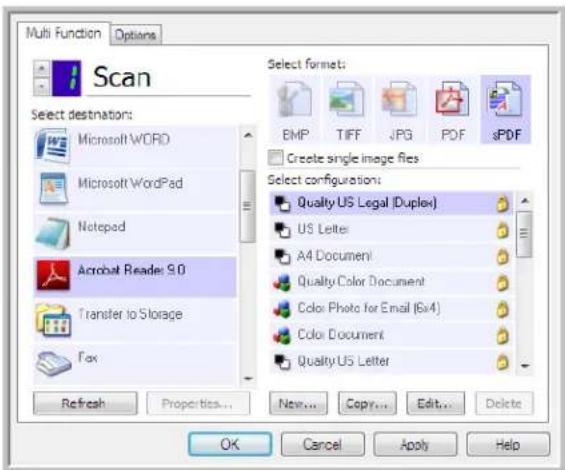The height and width of the screenshot is (470, 565).
Task: Click the Notepad destination icon
Action: tap(53, 234)
